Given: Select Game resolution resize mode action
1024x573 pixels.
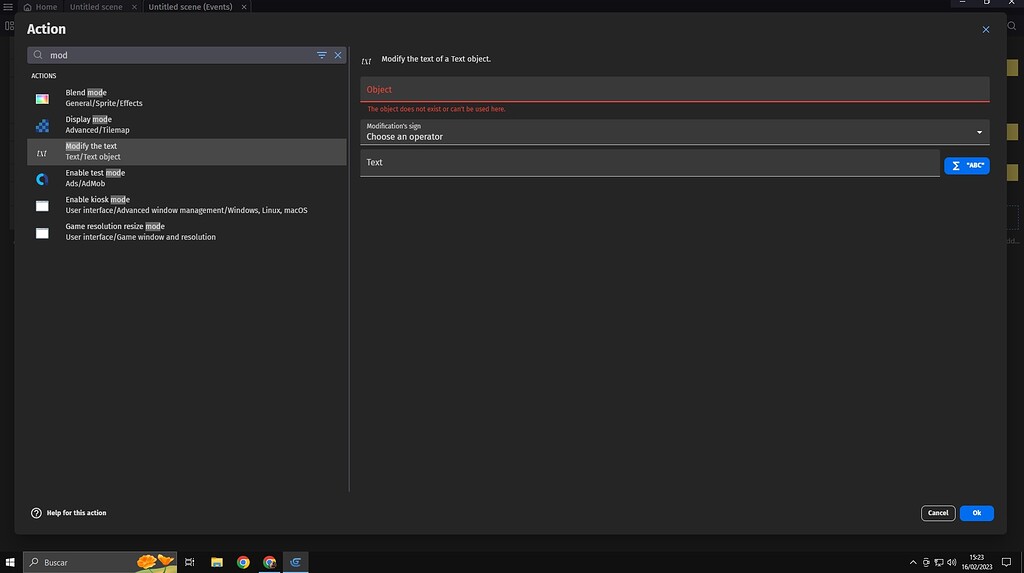Looking at the screenshot, I should [x=187, y=232].
